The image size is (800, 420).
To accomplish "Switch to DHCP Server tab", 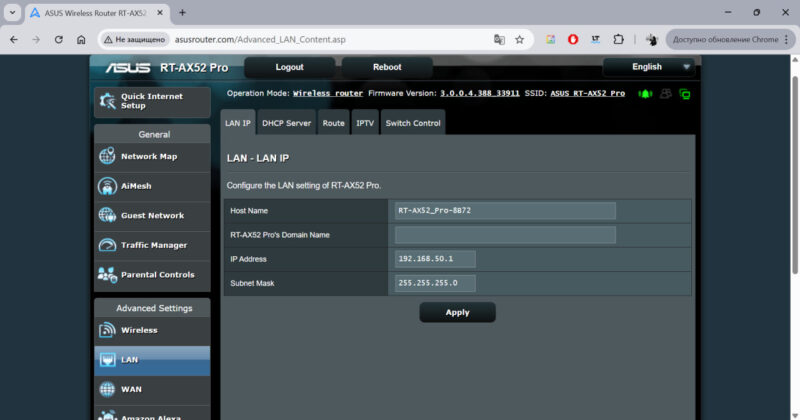I will 286,123.
